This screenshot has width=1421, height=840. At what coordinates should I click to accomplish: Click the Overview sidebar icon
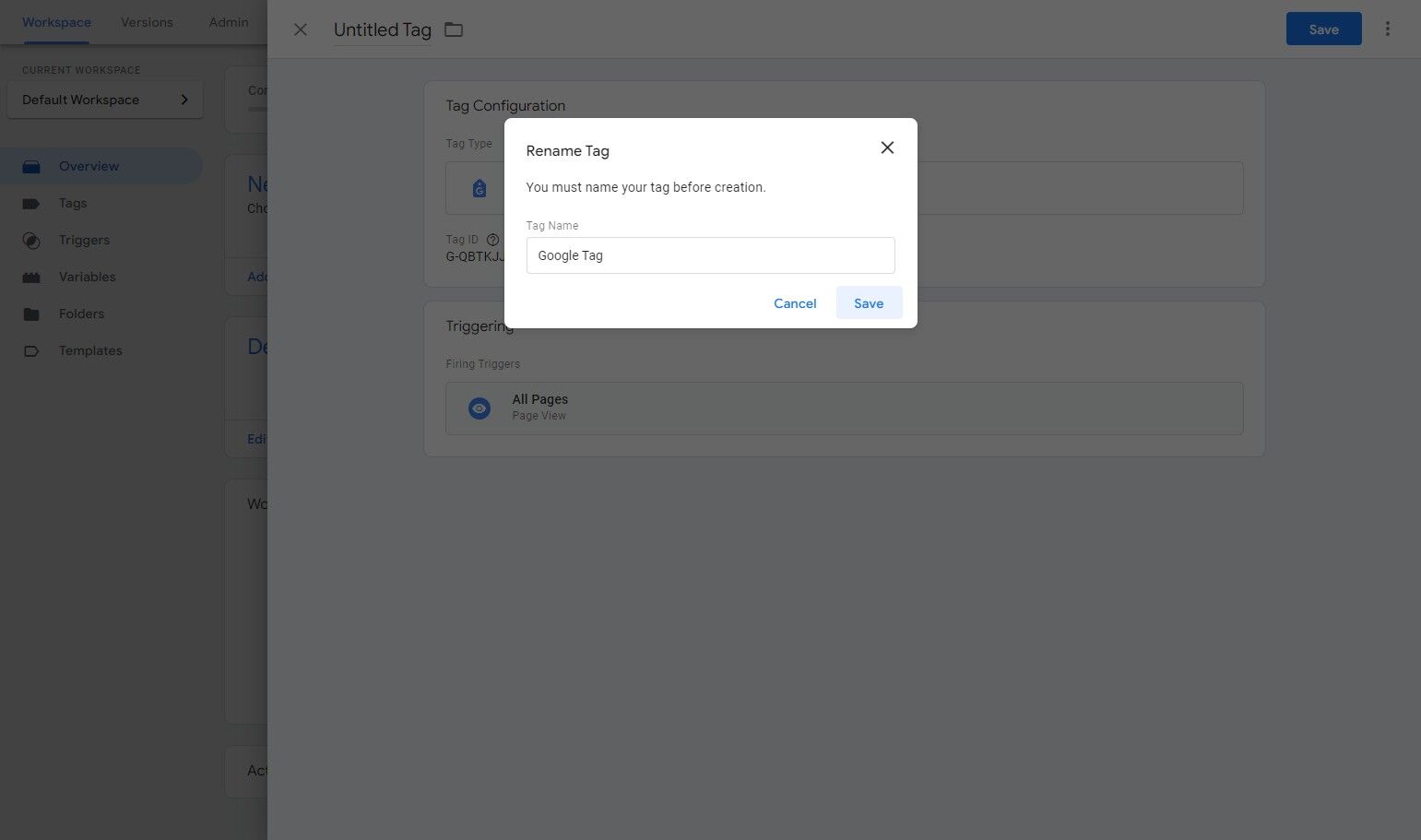pos(31,167)
